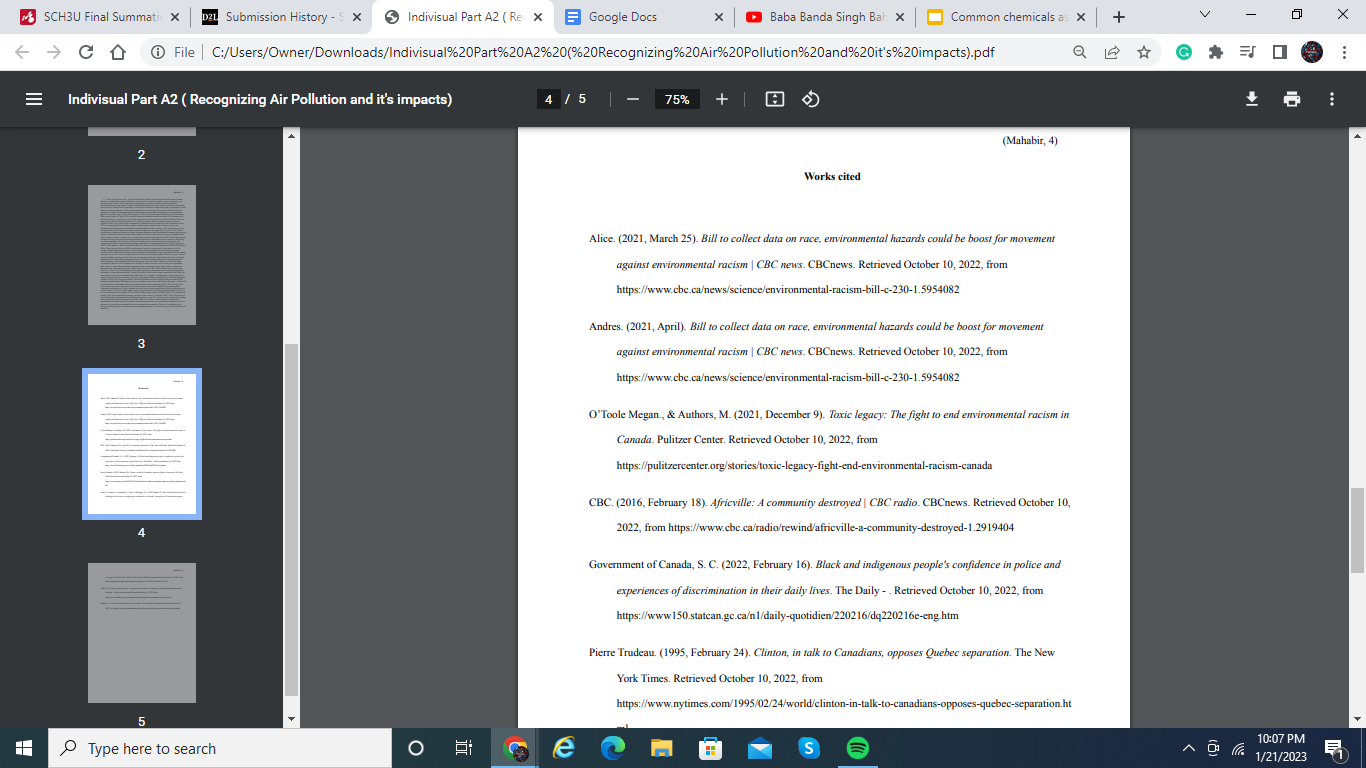Viewport: 1366px width, 768px height.
Task: Click the file URL in the address bar
Action: click(x=603, y=52)
